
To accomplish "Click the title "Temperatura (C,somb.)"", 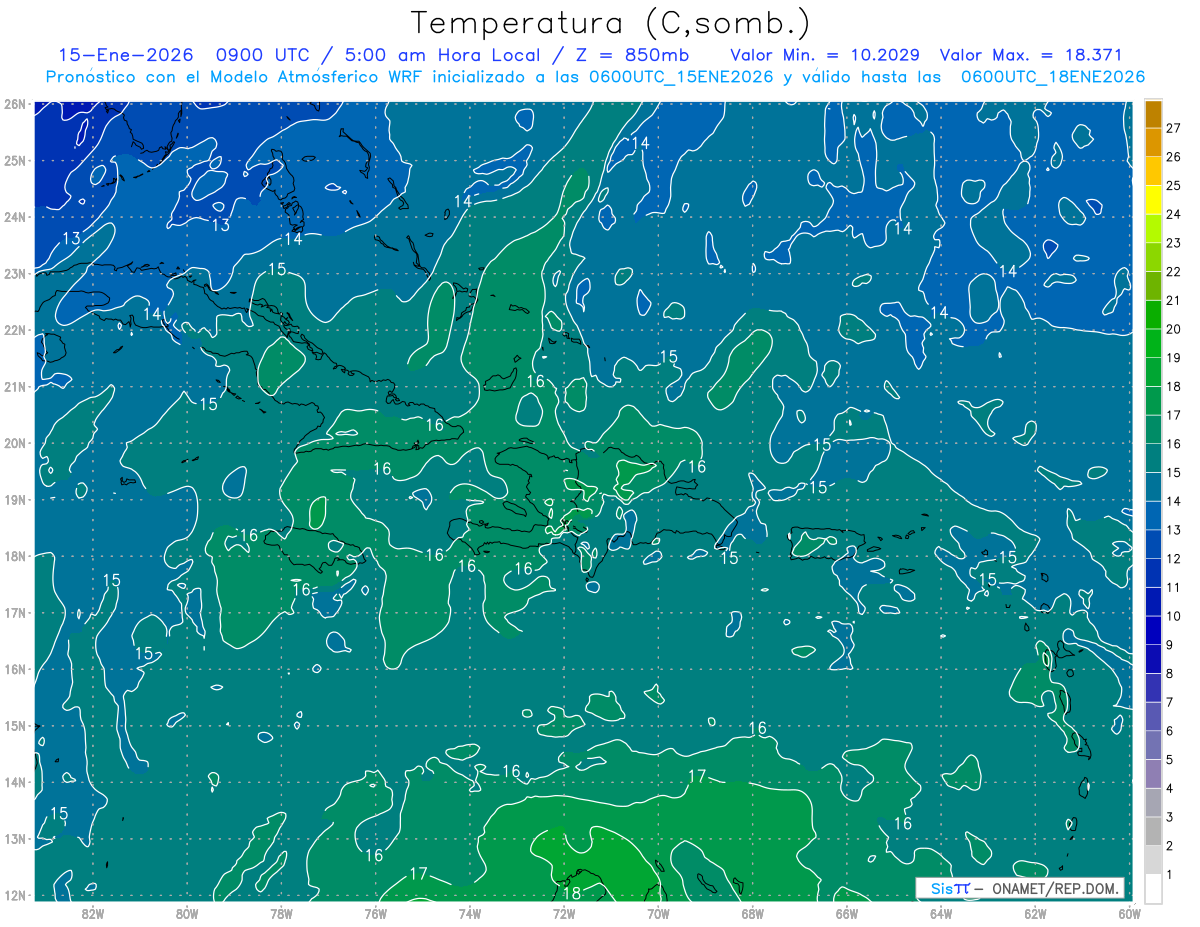I will [x=611, y=24].
